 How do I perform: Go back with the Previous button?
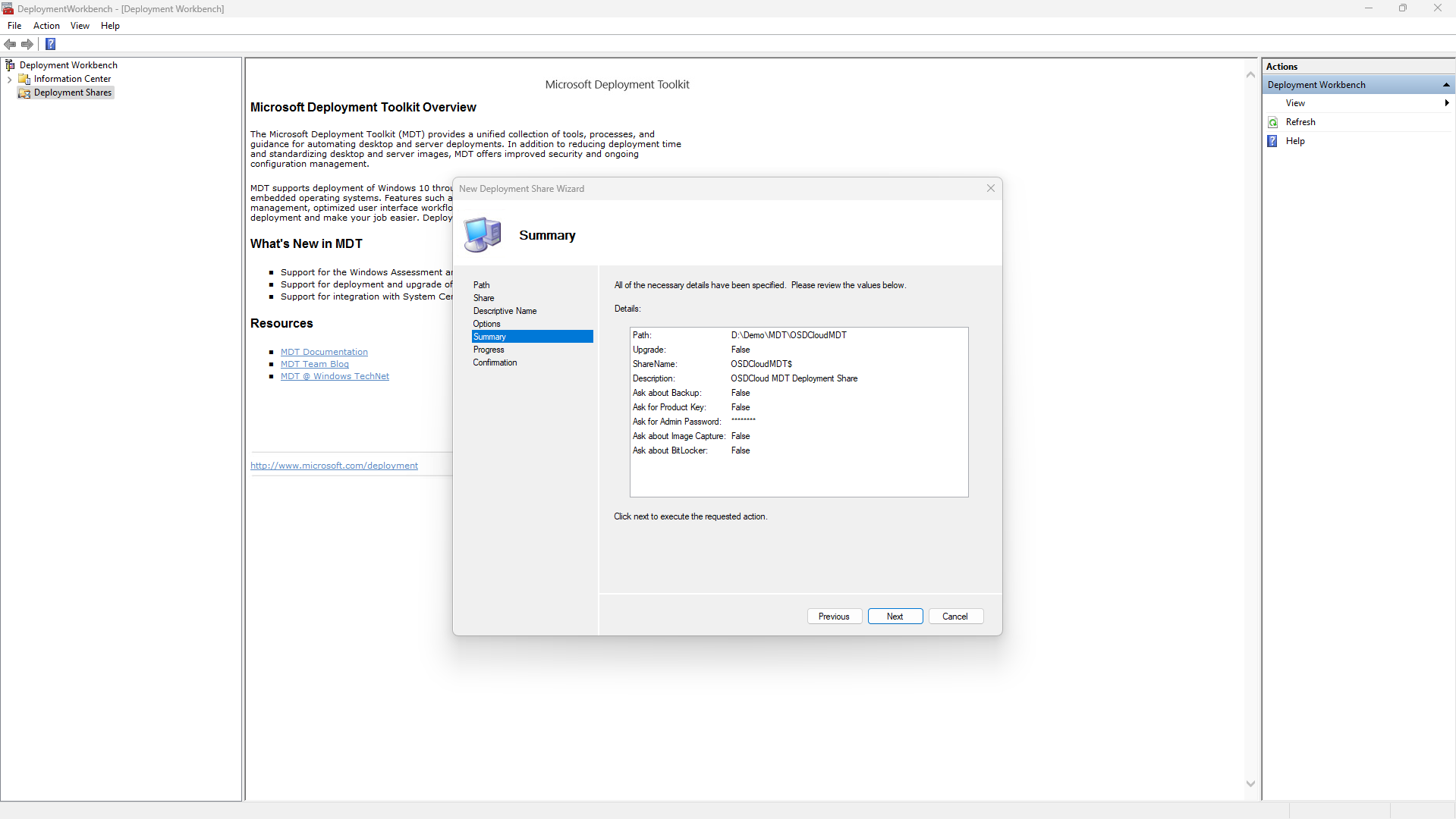834,617
